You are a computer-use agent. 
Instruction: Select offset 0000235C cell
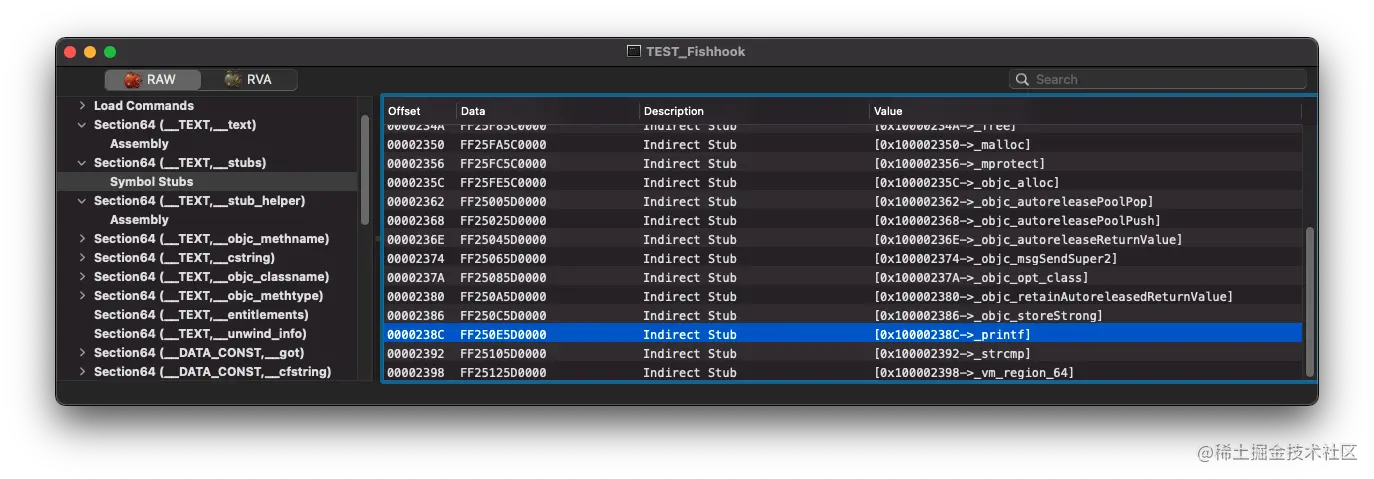point(416,183)
